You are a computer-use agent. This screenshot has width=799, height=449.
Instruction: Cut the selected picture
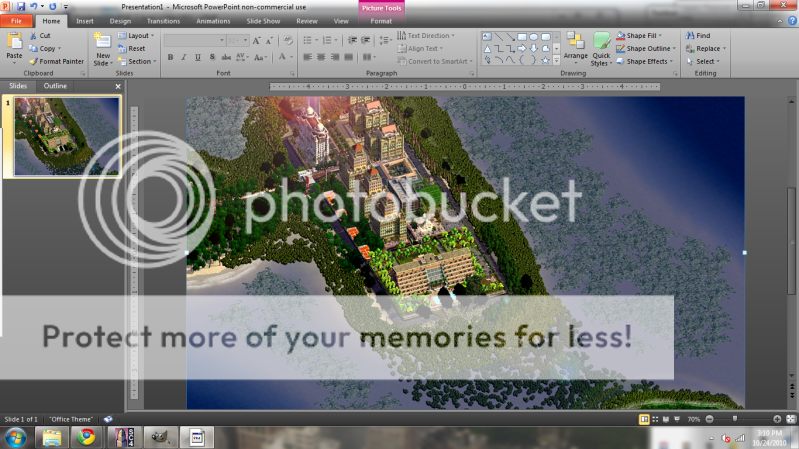coord(40,36)
